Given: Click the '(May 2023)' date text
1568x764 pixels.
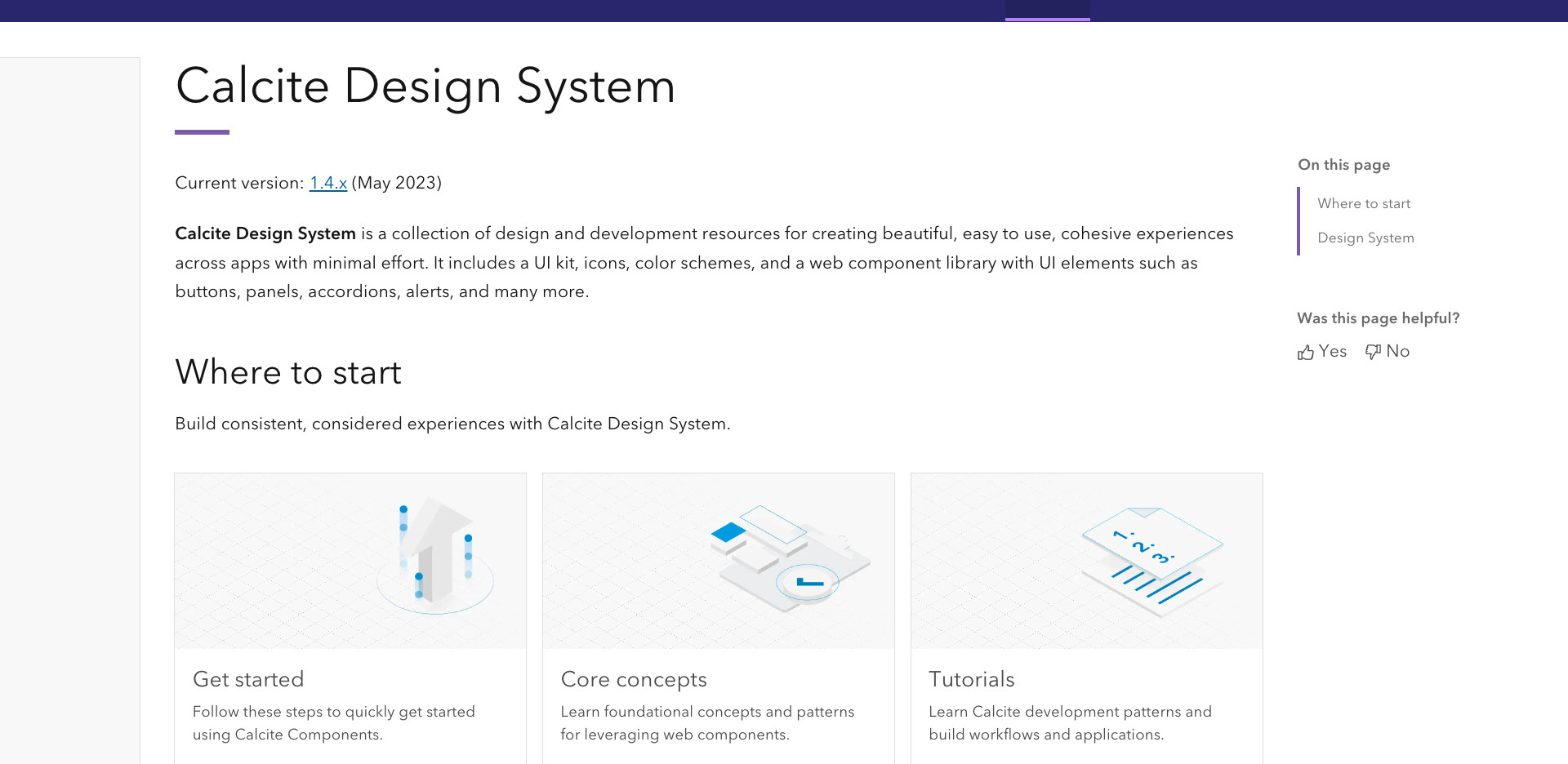Looking at the screenshot, I should (x=397, y=183).
